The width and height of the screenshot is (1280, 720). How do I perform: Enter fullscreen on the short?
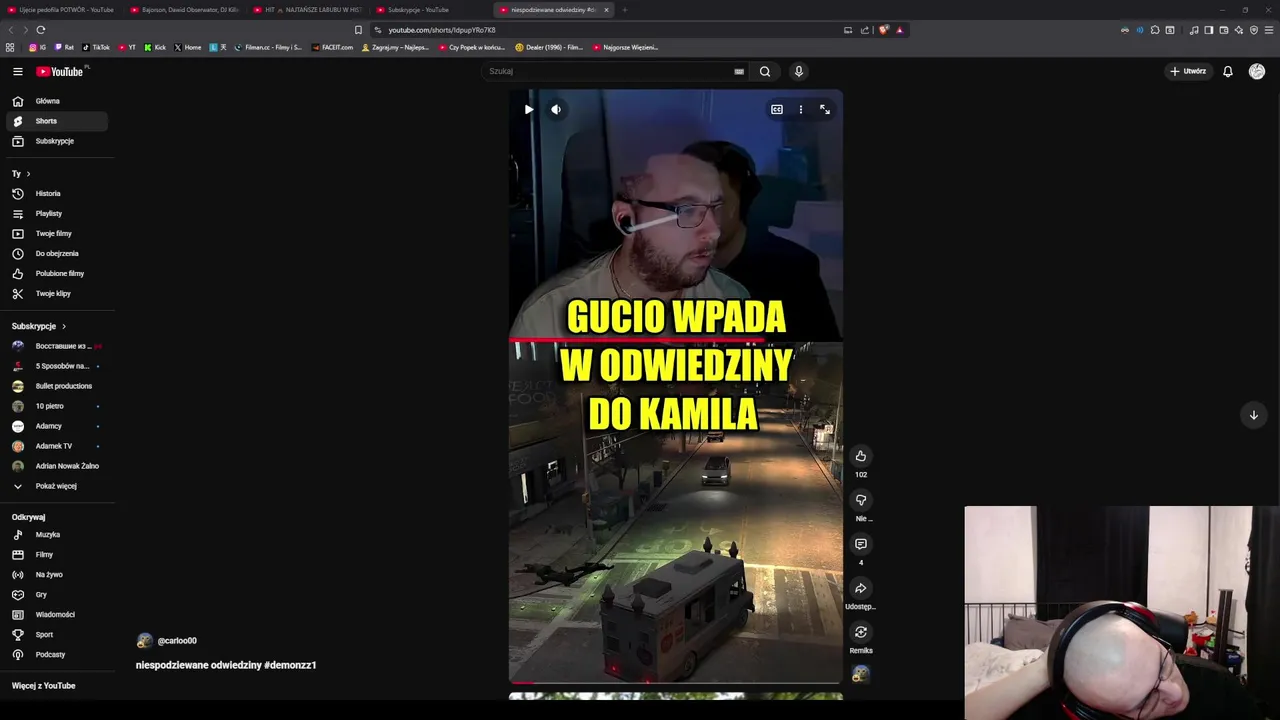pos(825,109)
